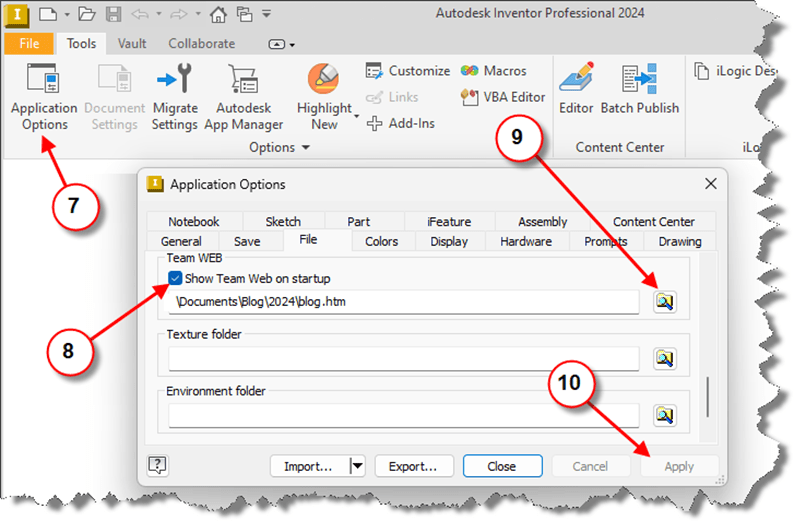Open the Drawing options tab

(x=680, y=242)
